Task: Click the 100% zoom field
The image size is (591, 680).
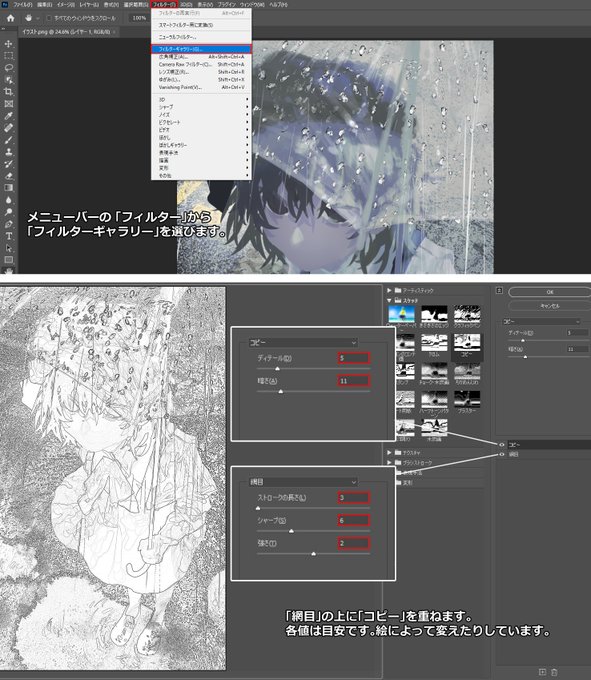Action: point(139,18)
